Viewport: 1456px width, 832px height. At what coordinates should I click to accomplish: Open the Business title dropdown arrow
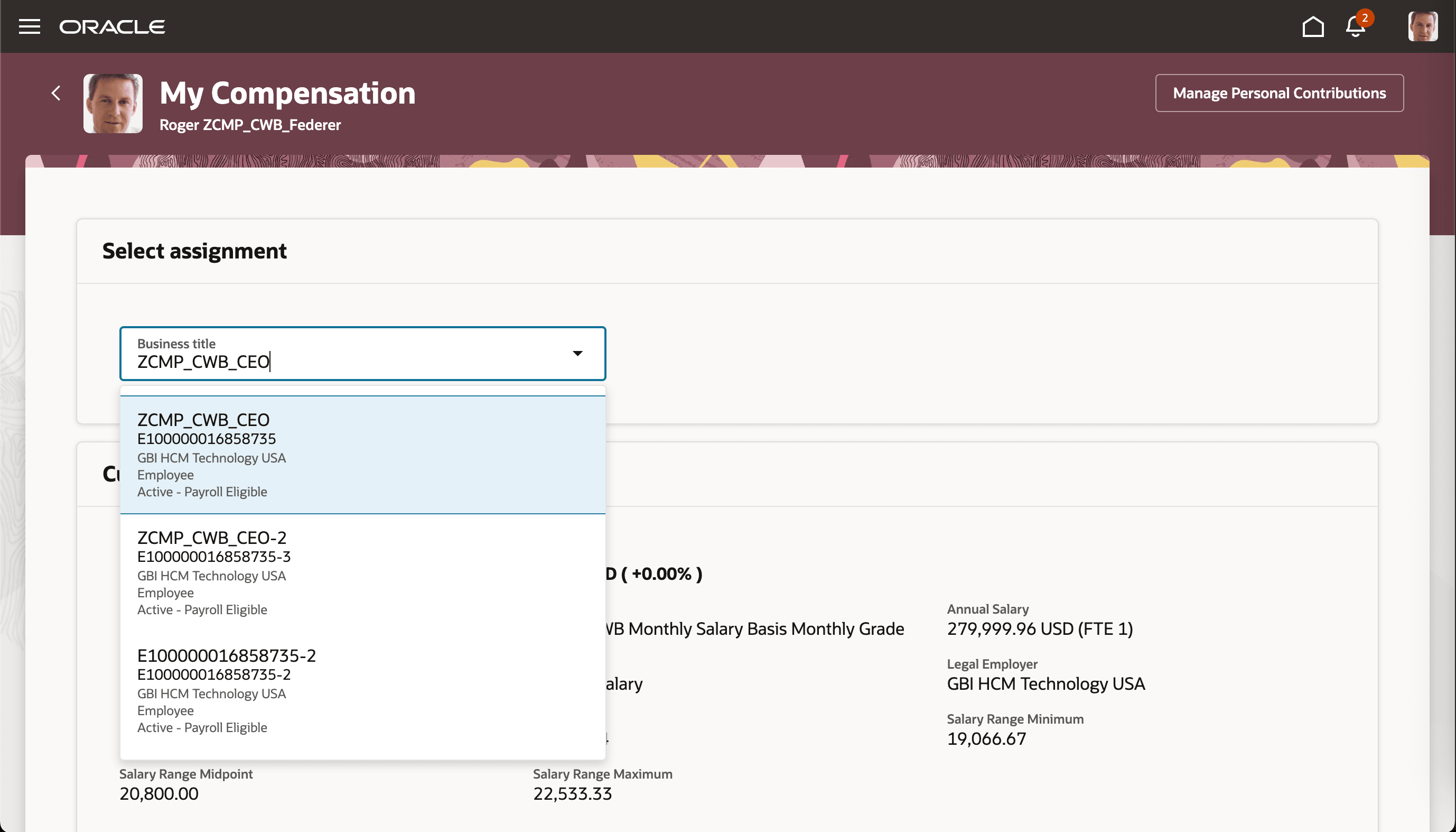577,353
